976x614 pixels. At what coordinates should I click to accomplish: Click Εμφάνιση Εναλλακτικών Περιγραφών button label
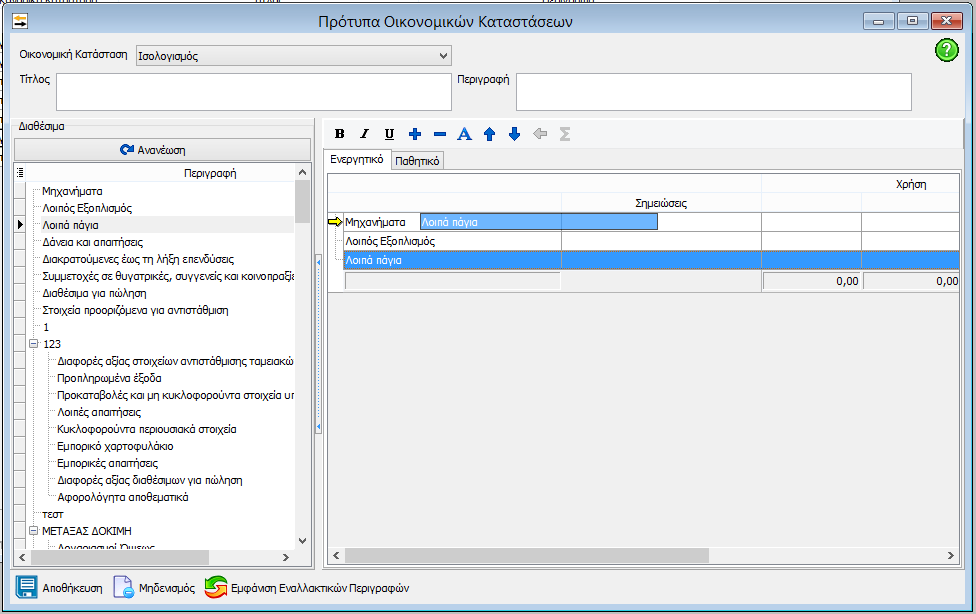click(x=320, y=588)
